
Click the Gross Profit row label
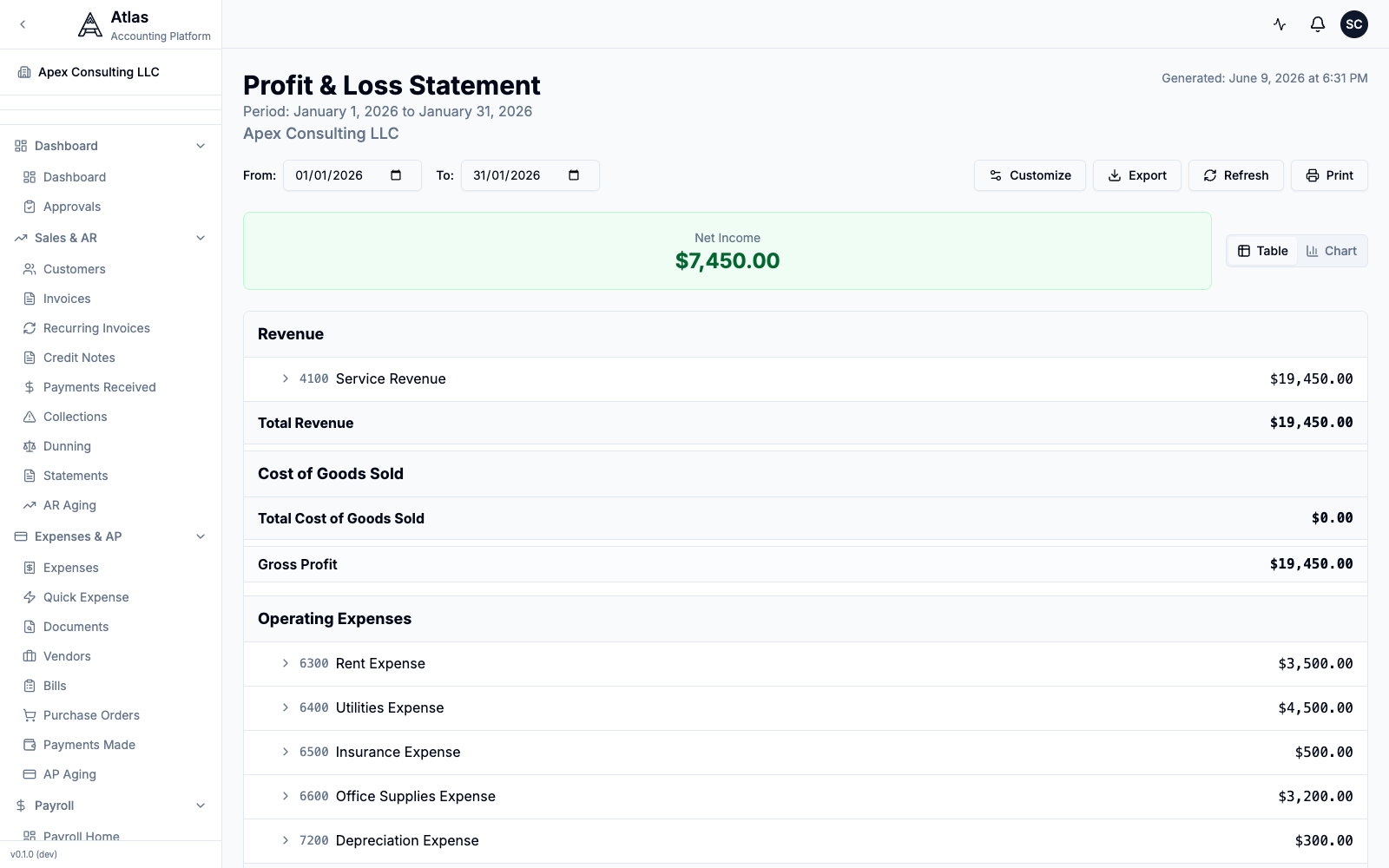pos(298,564)
